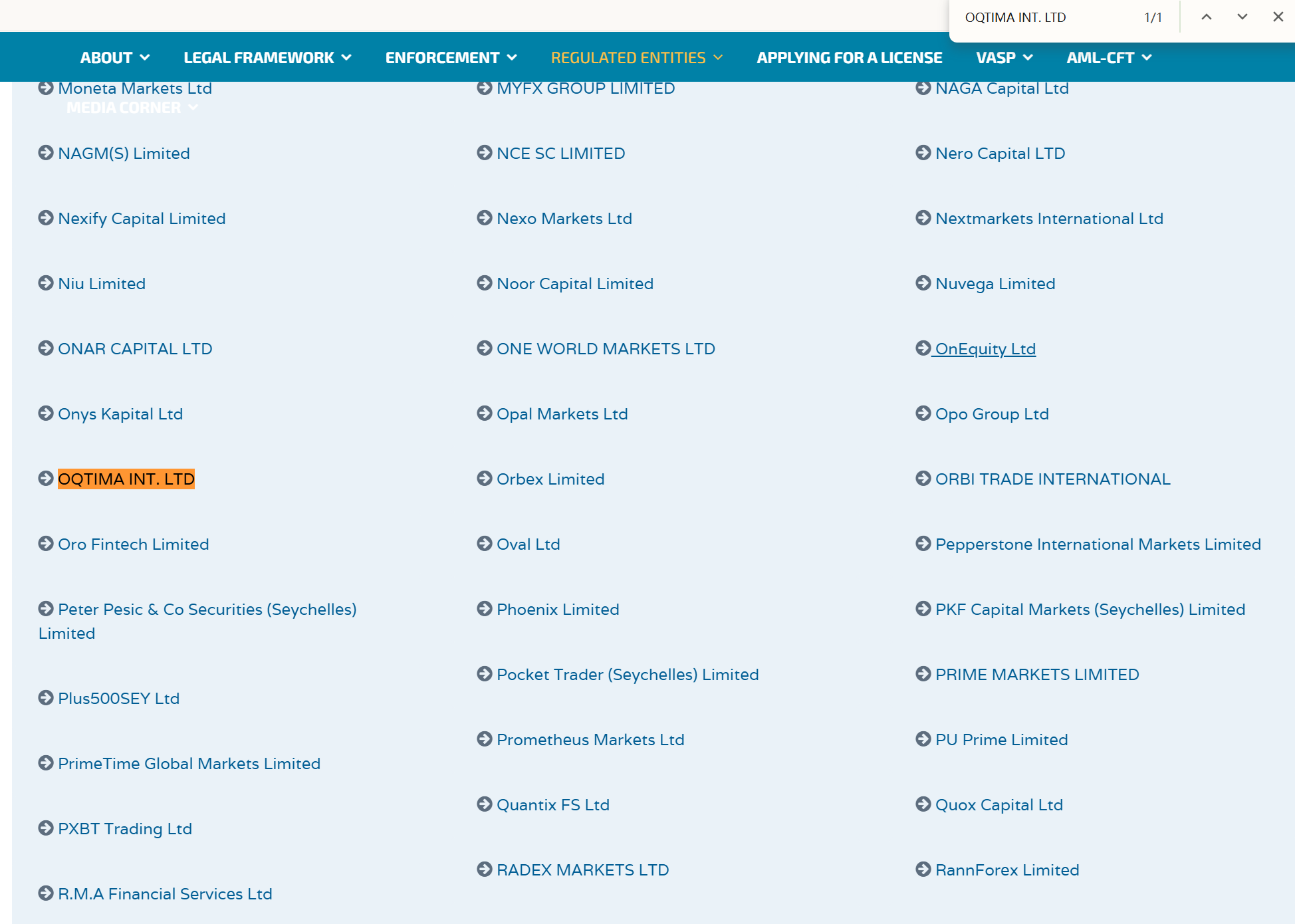
Task: Jump to next find-in-page match
Action: click(x=1242, y=17)
